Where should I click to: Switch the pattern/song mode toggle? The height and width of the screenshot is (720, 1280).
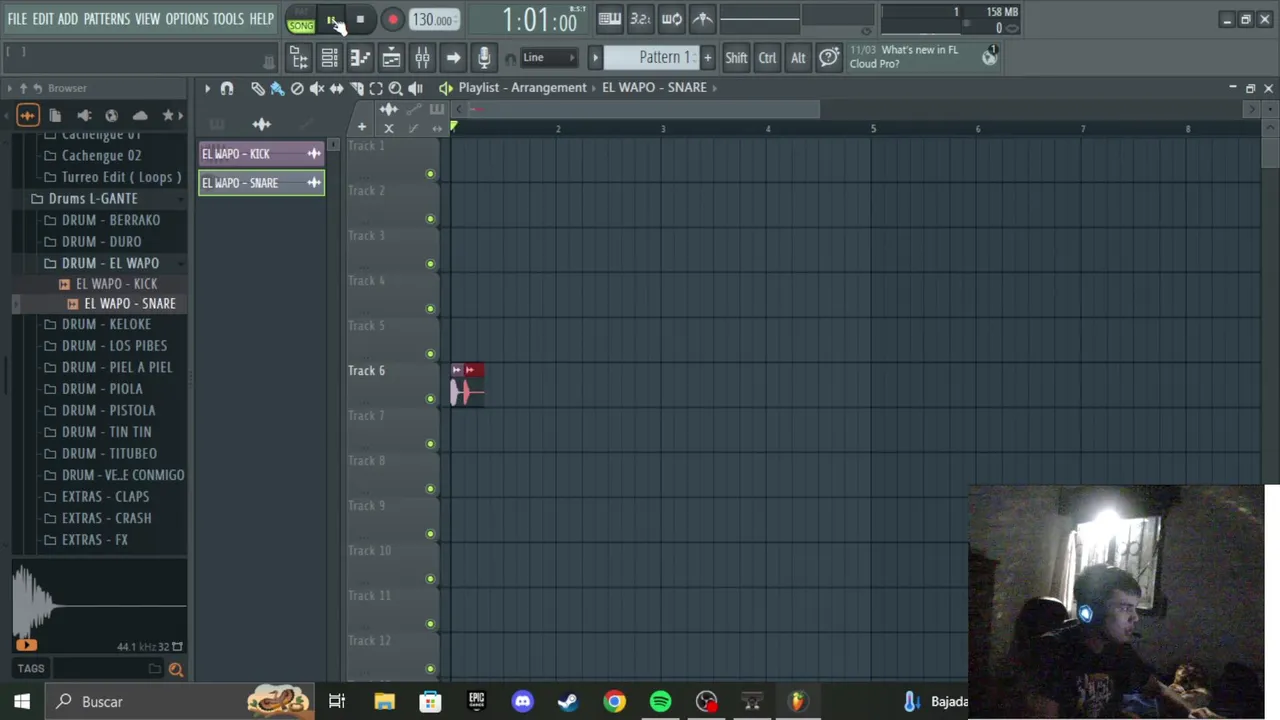(300, 20)
